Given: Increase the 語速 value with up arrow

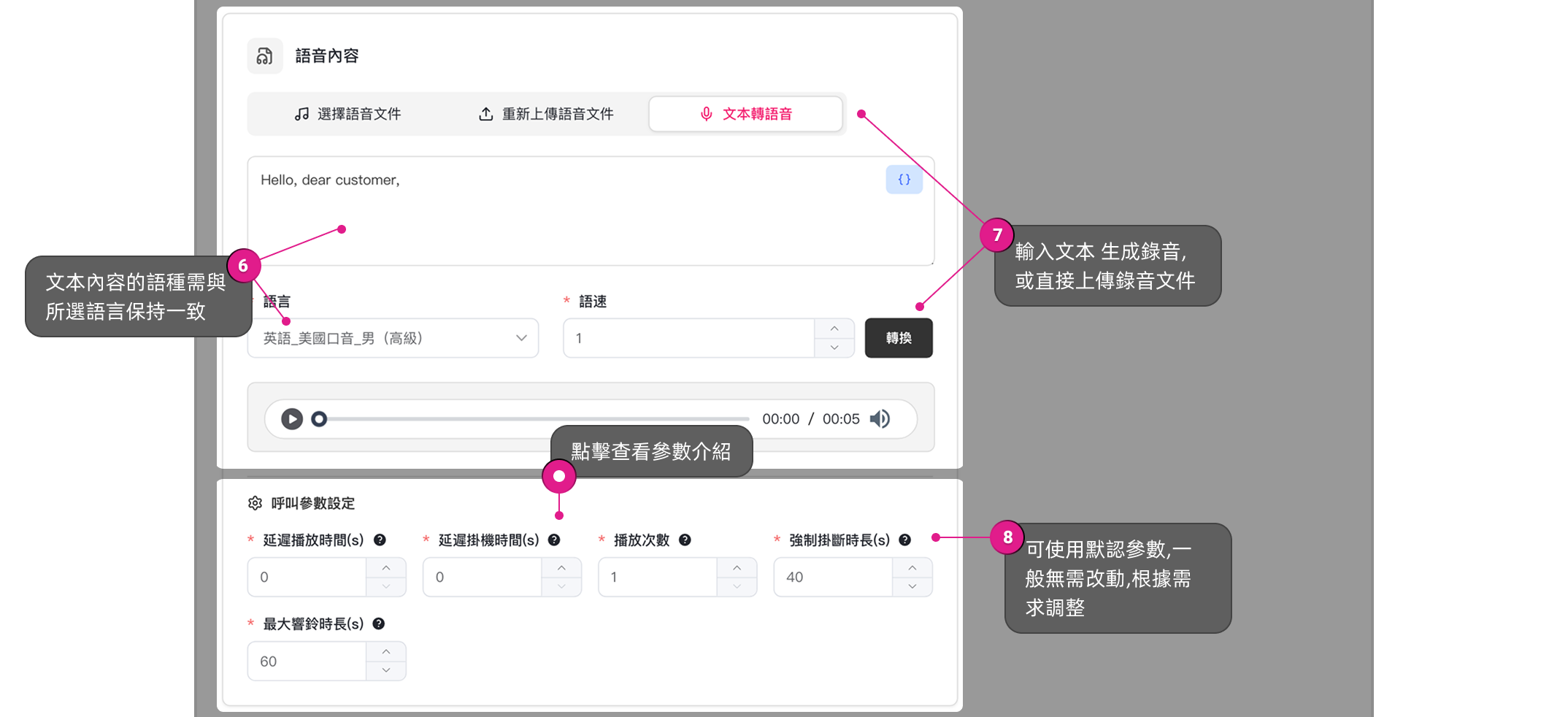Looking at the screenshot, I should click(834, 329).
